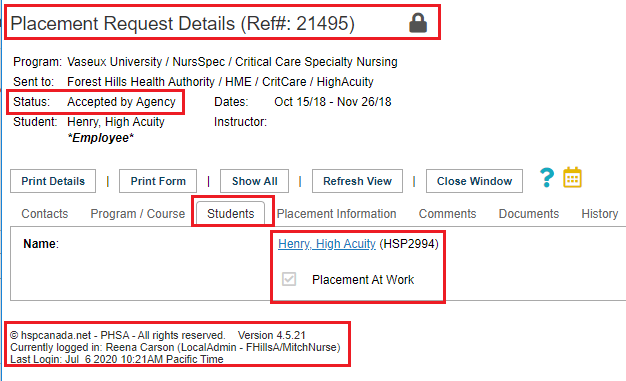The width and height of the screenshot is (626, 381).
Task: Click the Accepted by Agency status text
Action: [x=121, y=102]
